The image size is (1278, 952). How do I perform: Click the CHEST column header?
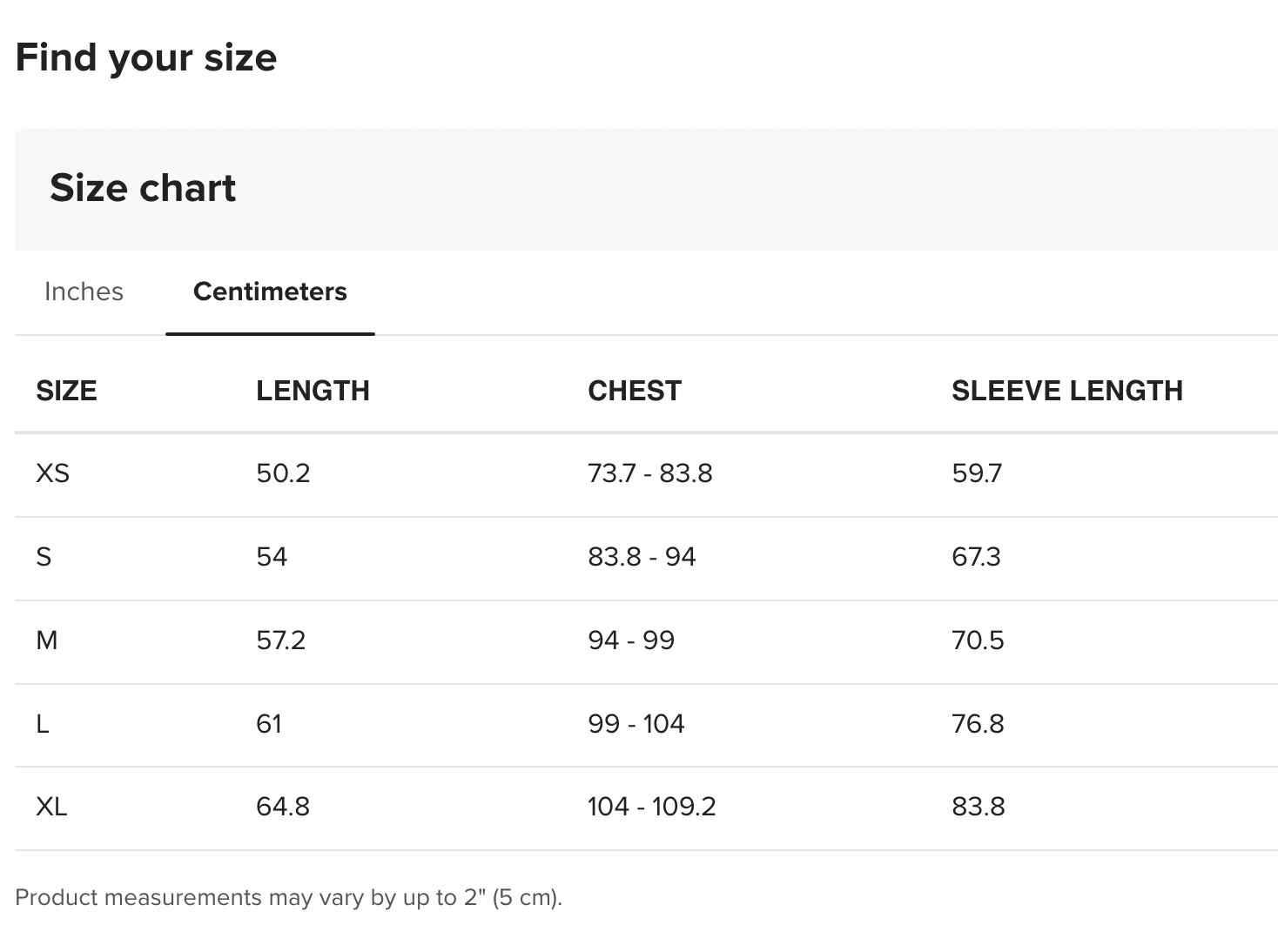pyautogui.click(x=635, y=391)
